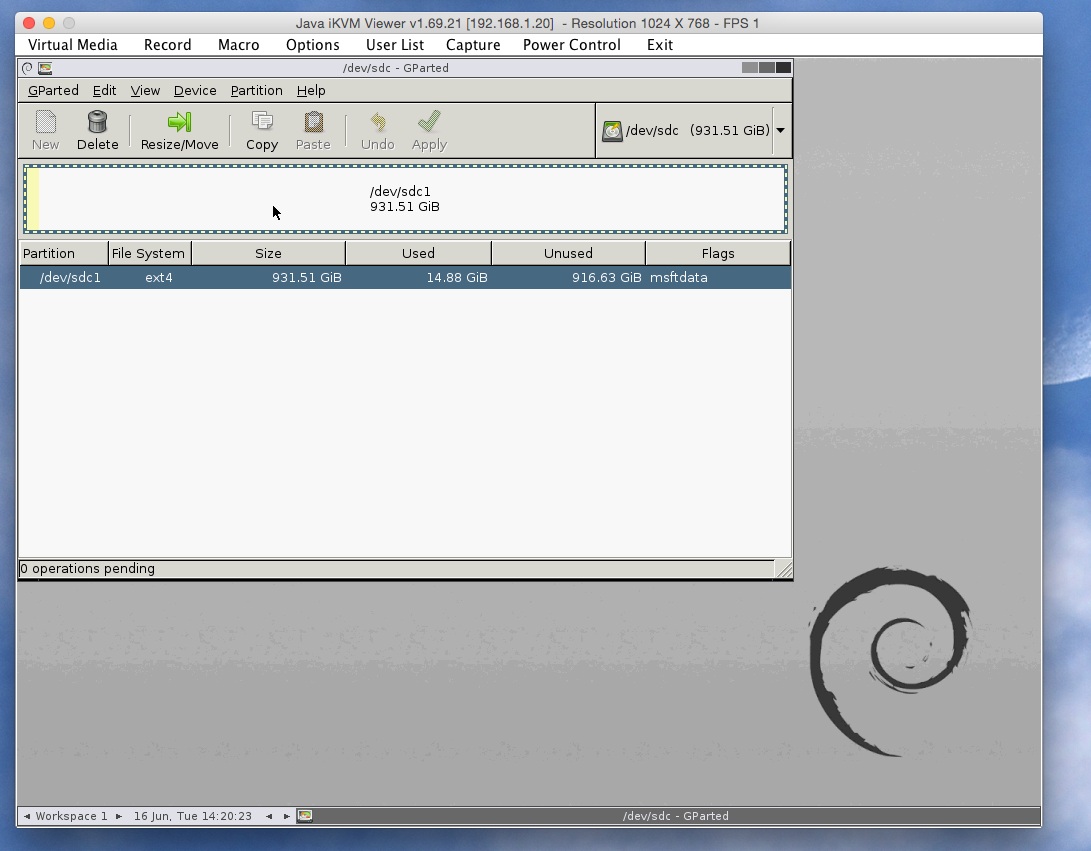Screen dimensions: 1091x851
Task: Open the iKVM Virtual Media menu
Action: click(73, 45)
